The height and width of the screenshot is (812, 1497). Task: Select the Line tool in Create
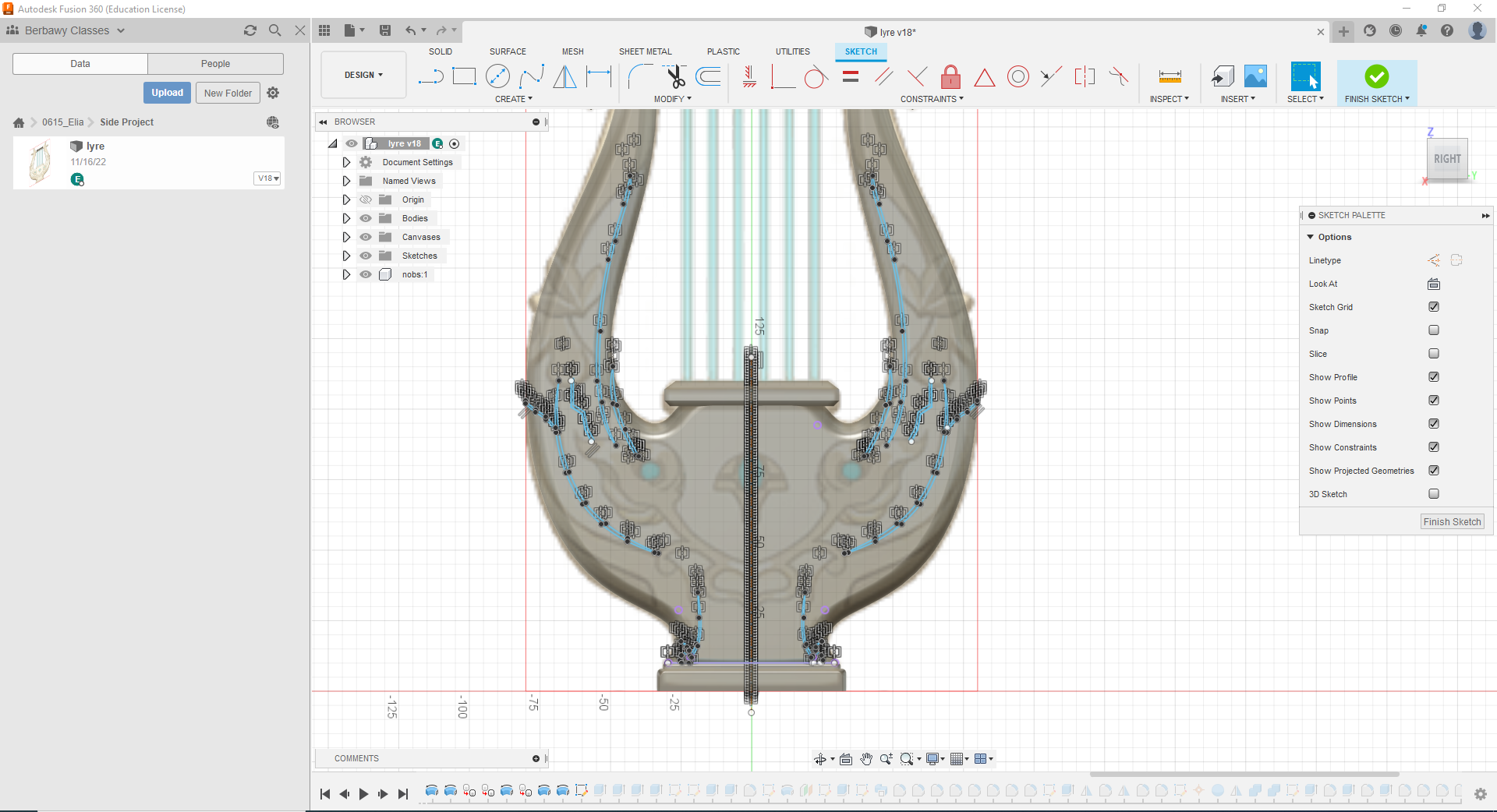430,76
